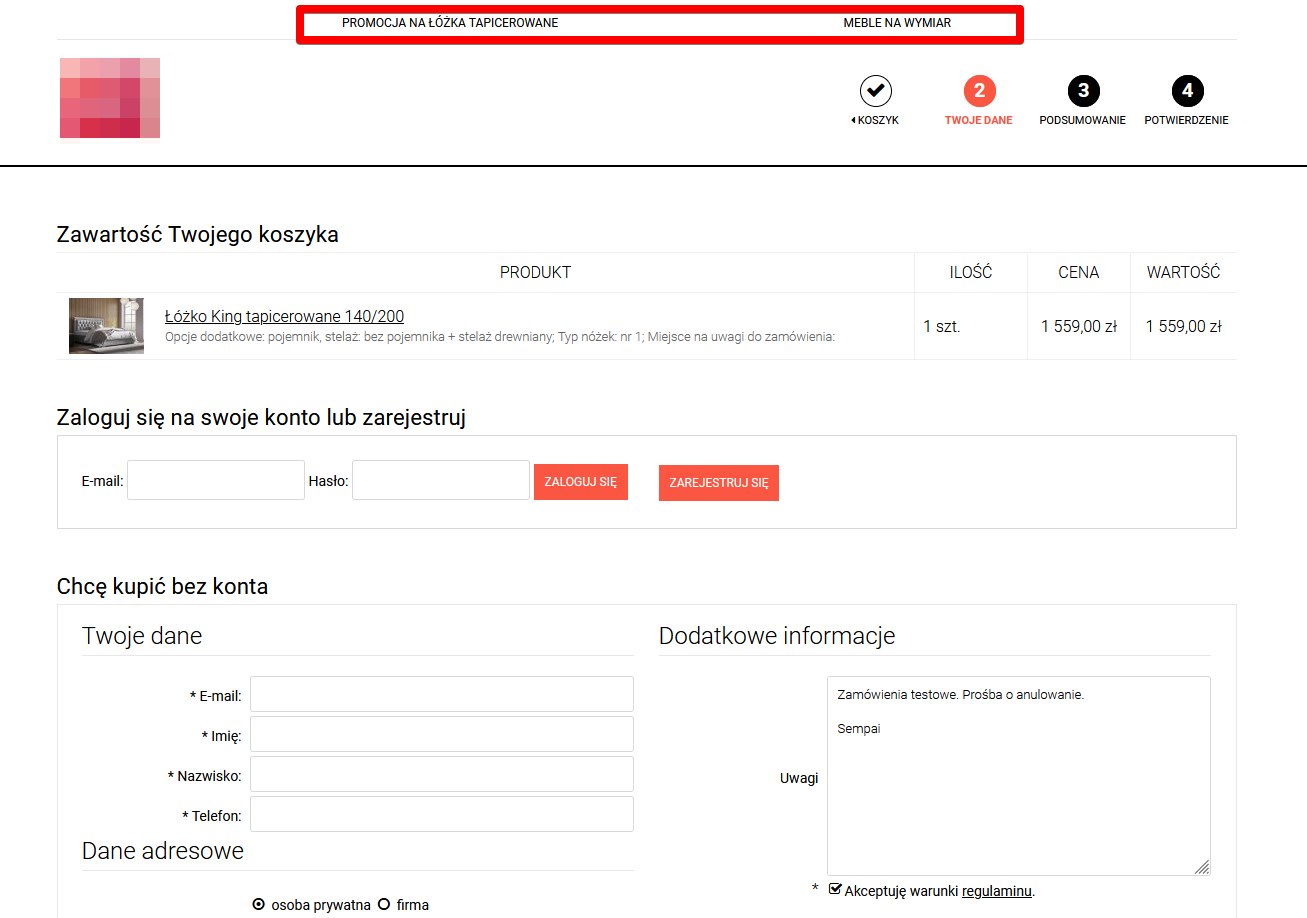Focus the Hasło password field
Screen dimensions: 1307x918
(440, 480)
